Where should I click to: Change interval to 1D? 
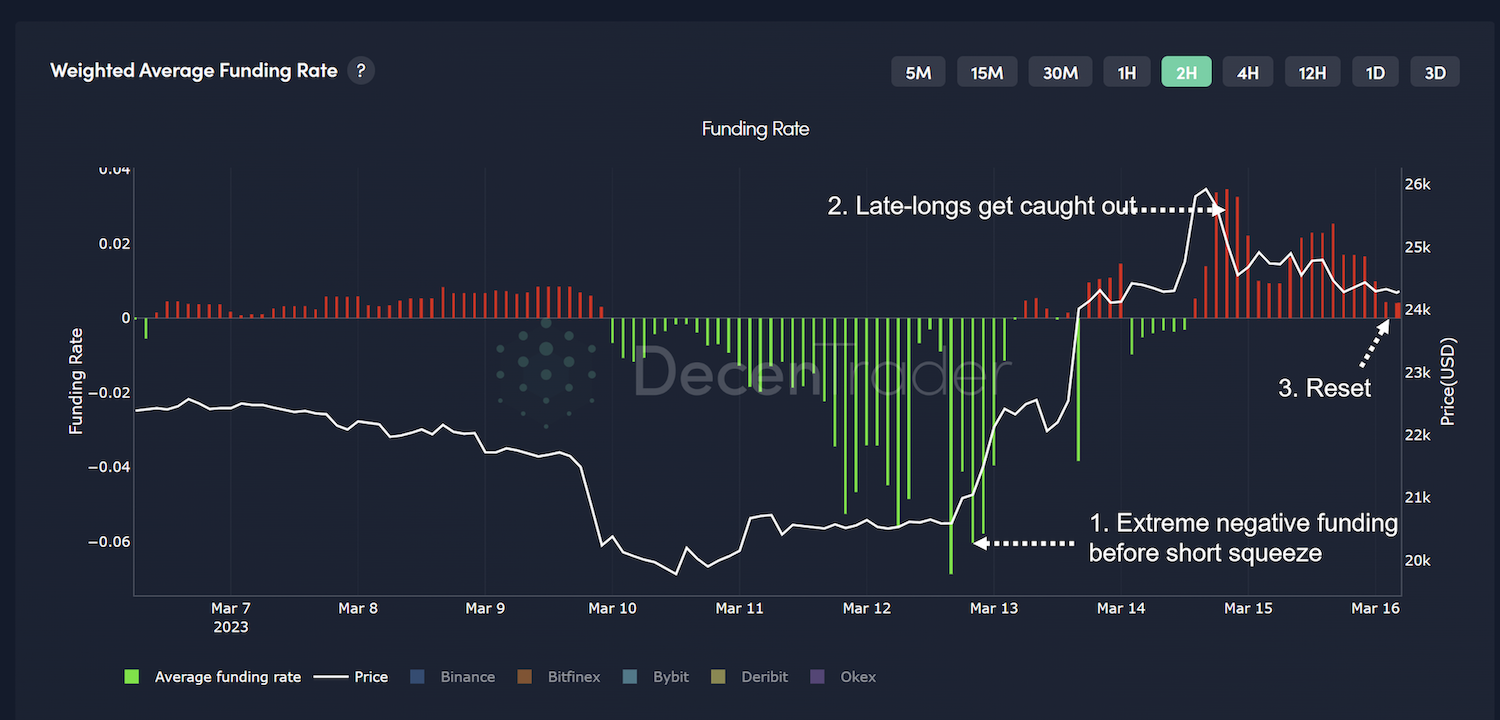[x=1375, y=72]
